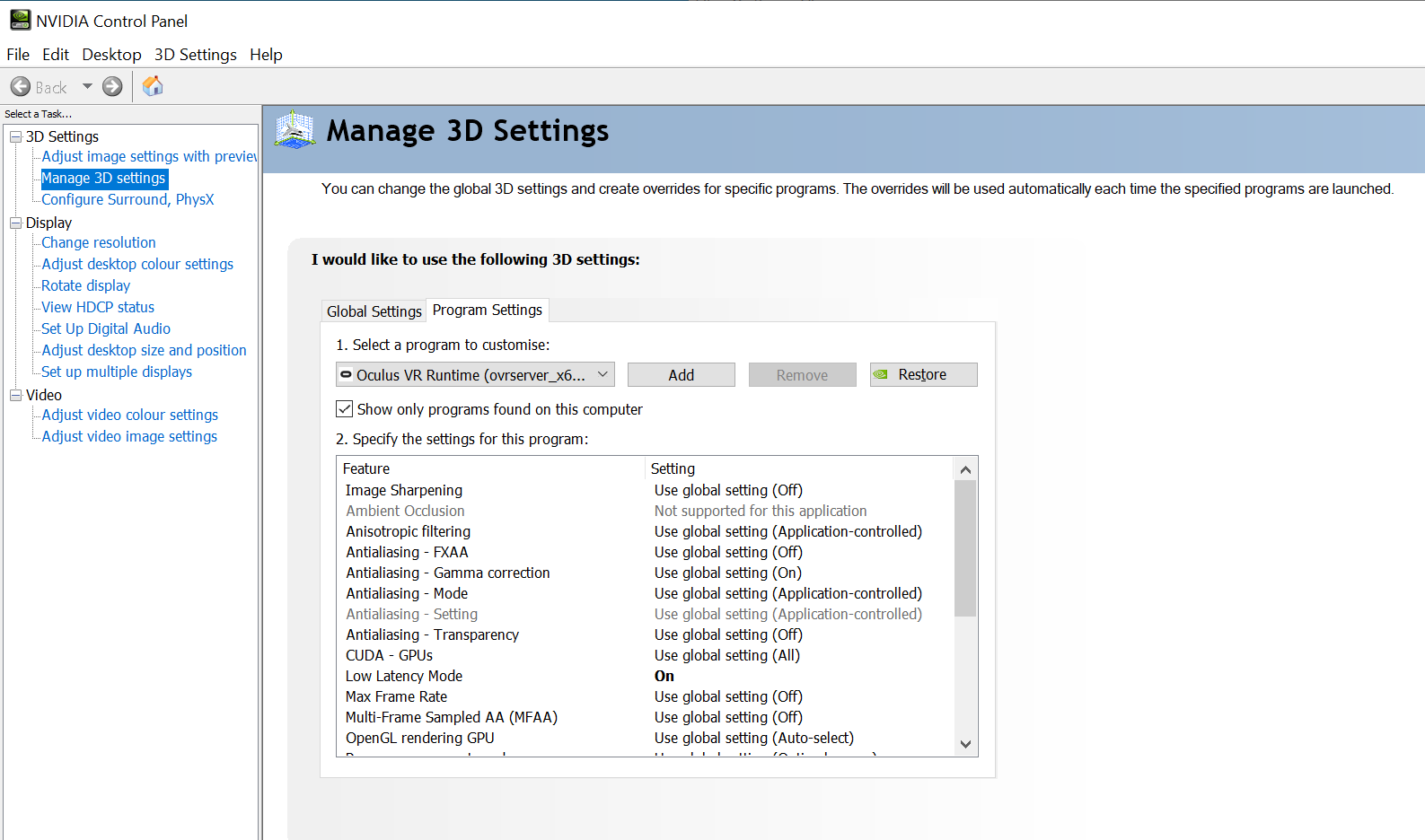Click the Restore button with NVIDIA logo
The width and height of the screenshot is (1425, 840).
tap(923, 375)
